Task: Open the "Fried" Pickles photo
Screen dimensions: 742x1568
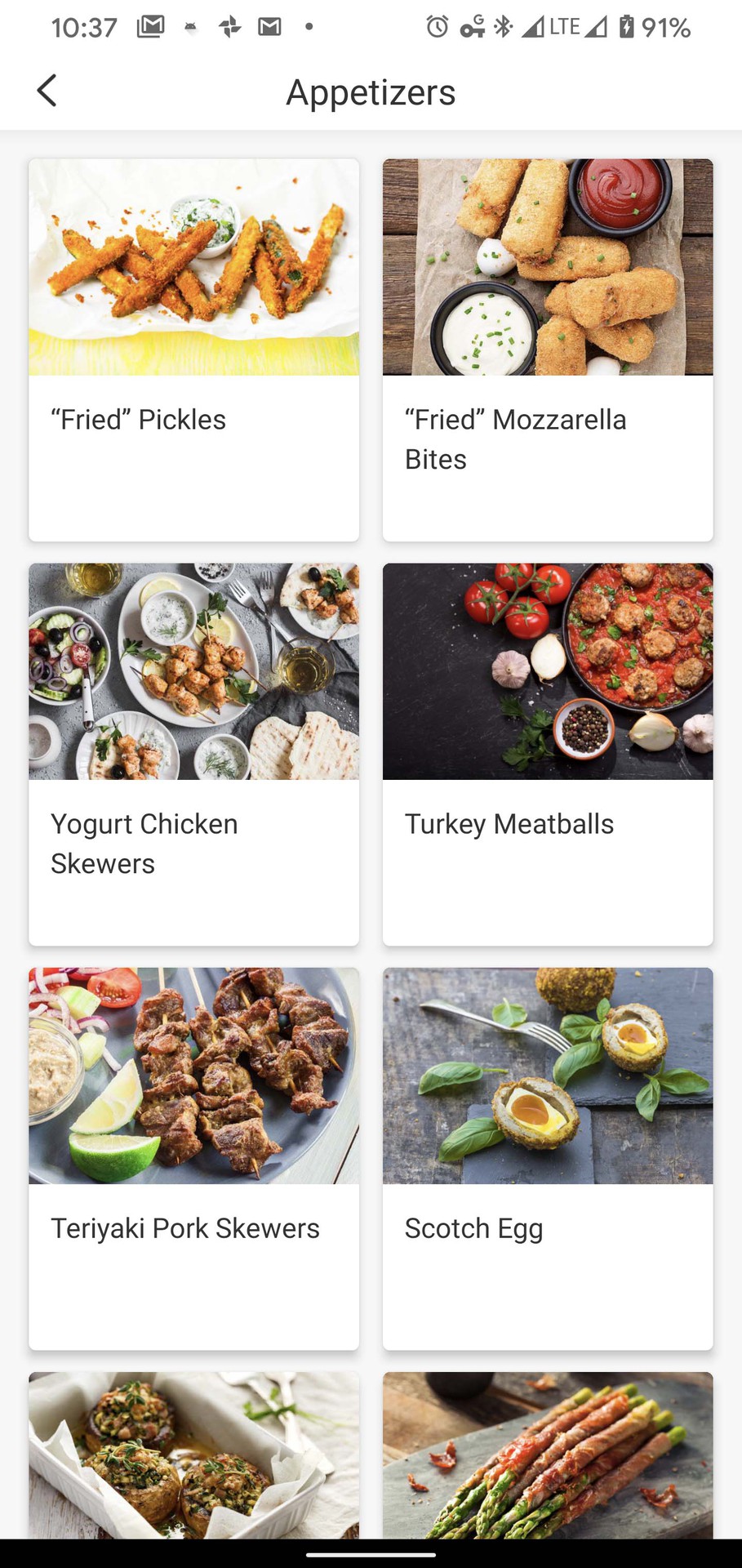Action: point(193,267)
